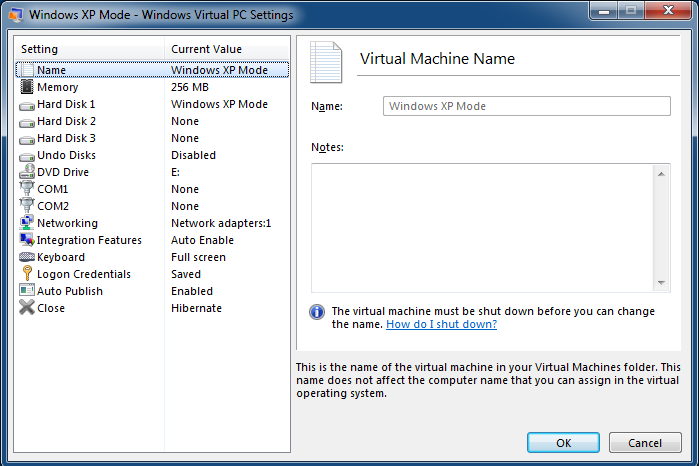
Task: Click the DVD Drive disc icon
Action: point(27,171)
